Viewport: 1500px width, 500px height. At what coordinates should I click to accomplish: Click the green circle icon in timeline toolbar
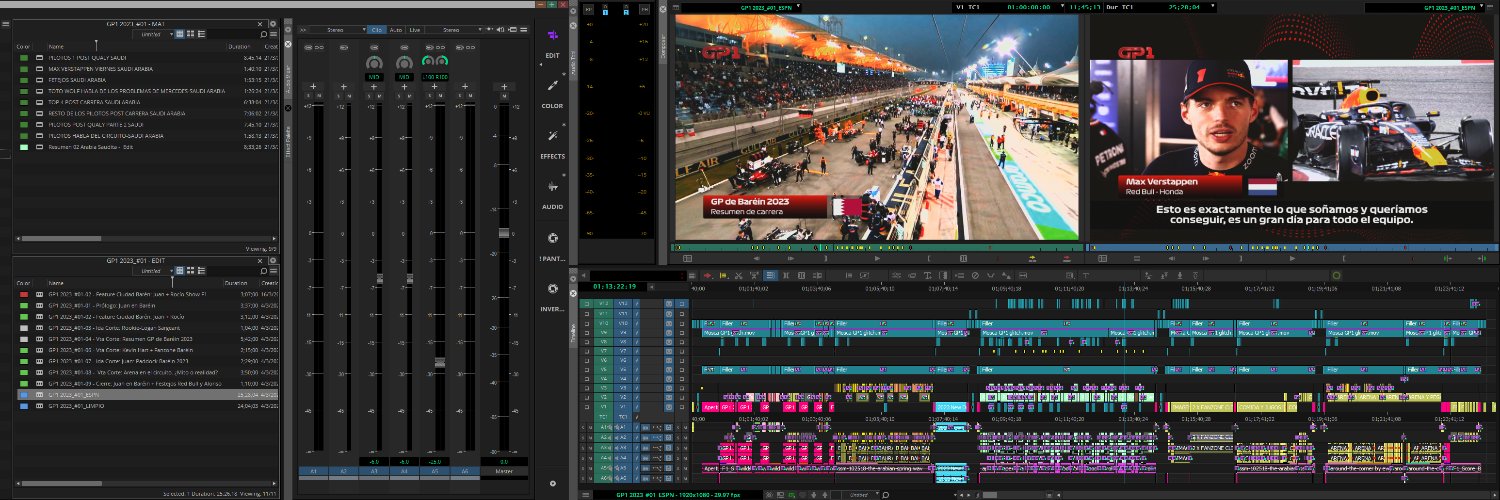[x=1336, y=275]
